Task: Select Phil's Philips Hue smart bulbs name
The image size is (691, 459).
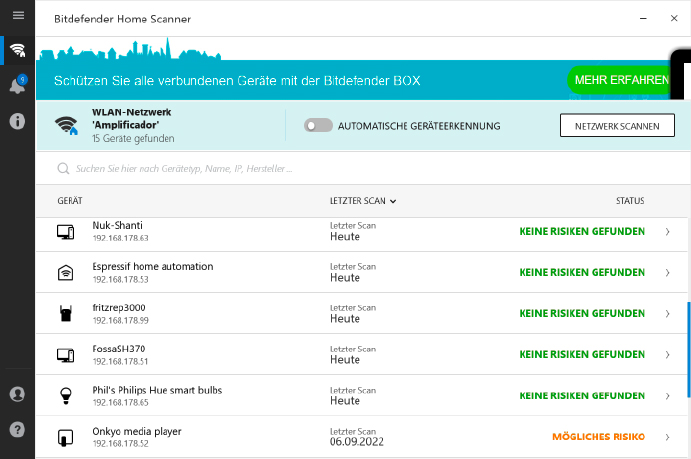Action: pyautogui.click(x=157, y=390)
